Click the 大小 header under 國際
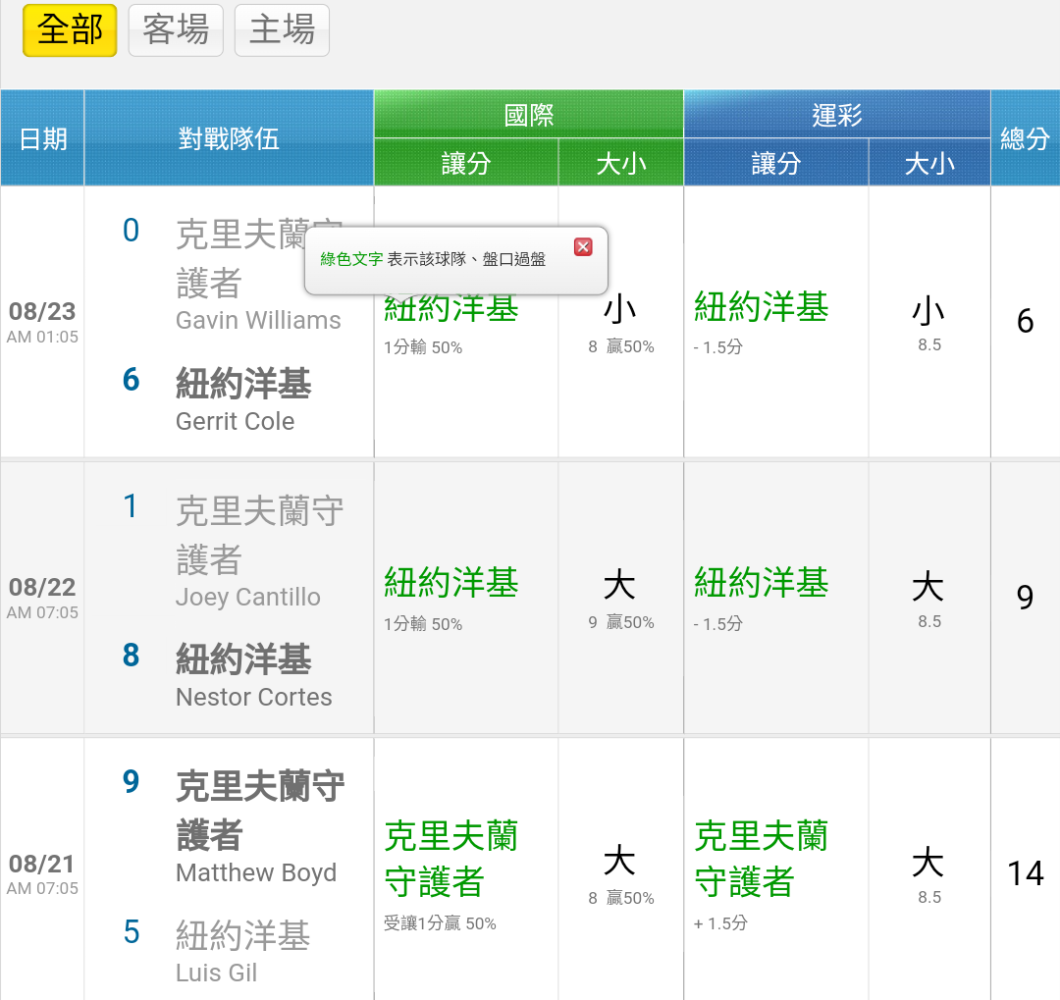 point(621,163)
